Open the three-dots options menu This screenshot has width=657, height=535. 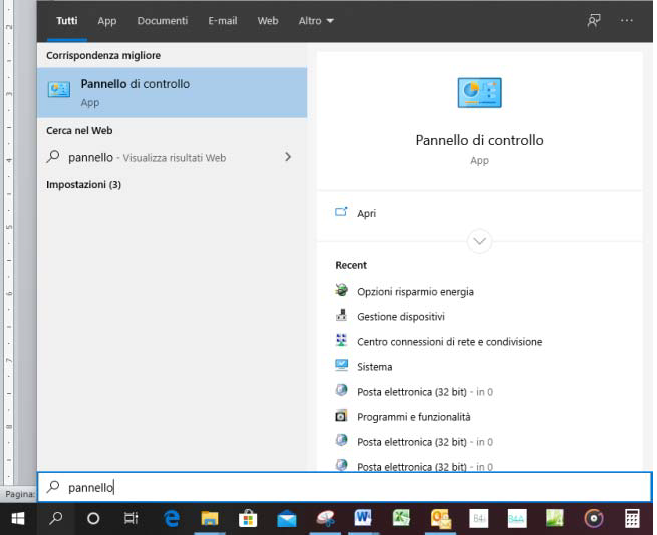[627, 21]
